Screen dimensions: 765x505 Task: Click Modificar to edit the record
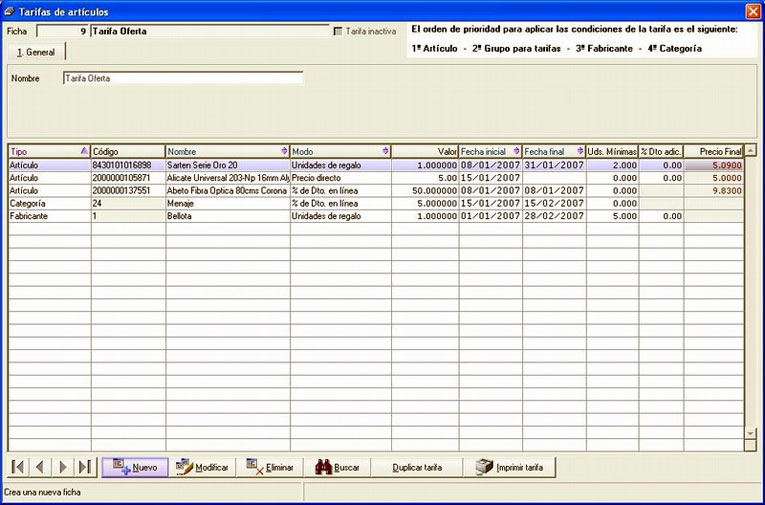click(x=202, y=467)
